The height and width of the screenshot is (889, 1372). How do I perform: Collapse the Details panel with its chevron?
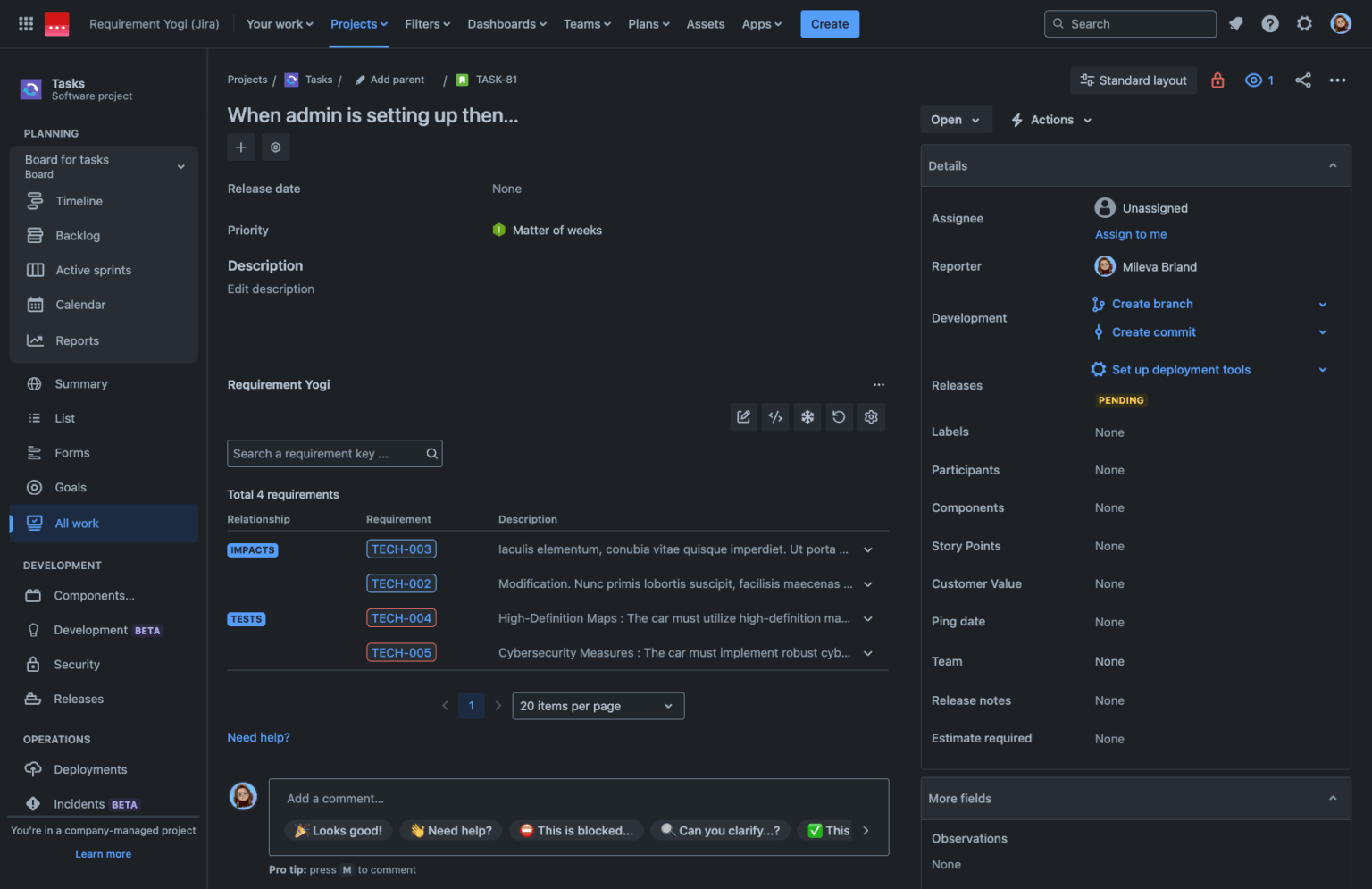[1332, 165]
